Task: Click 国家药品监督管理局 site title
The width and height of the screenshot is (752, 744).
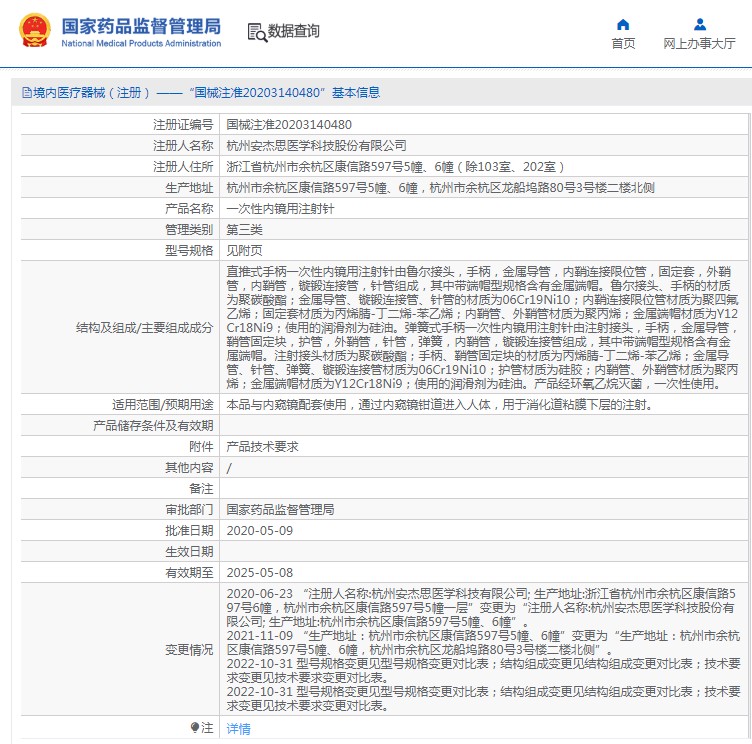Action: [141, 26]
